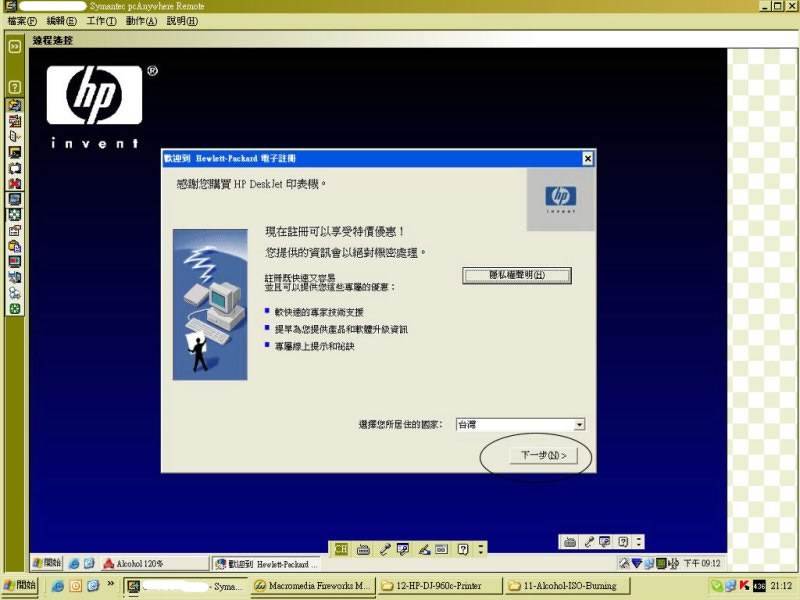Launch Internet Explorer from local quick launch
Screen dimensions: 800x600
pyautogui.click(x=58, y=586)
